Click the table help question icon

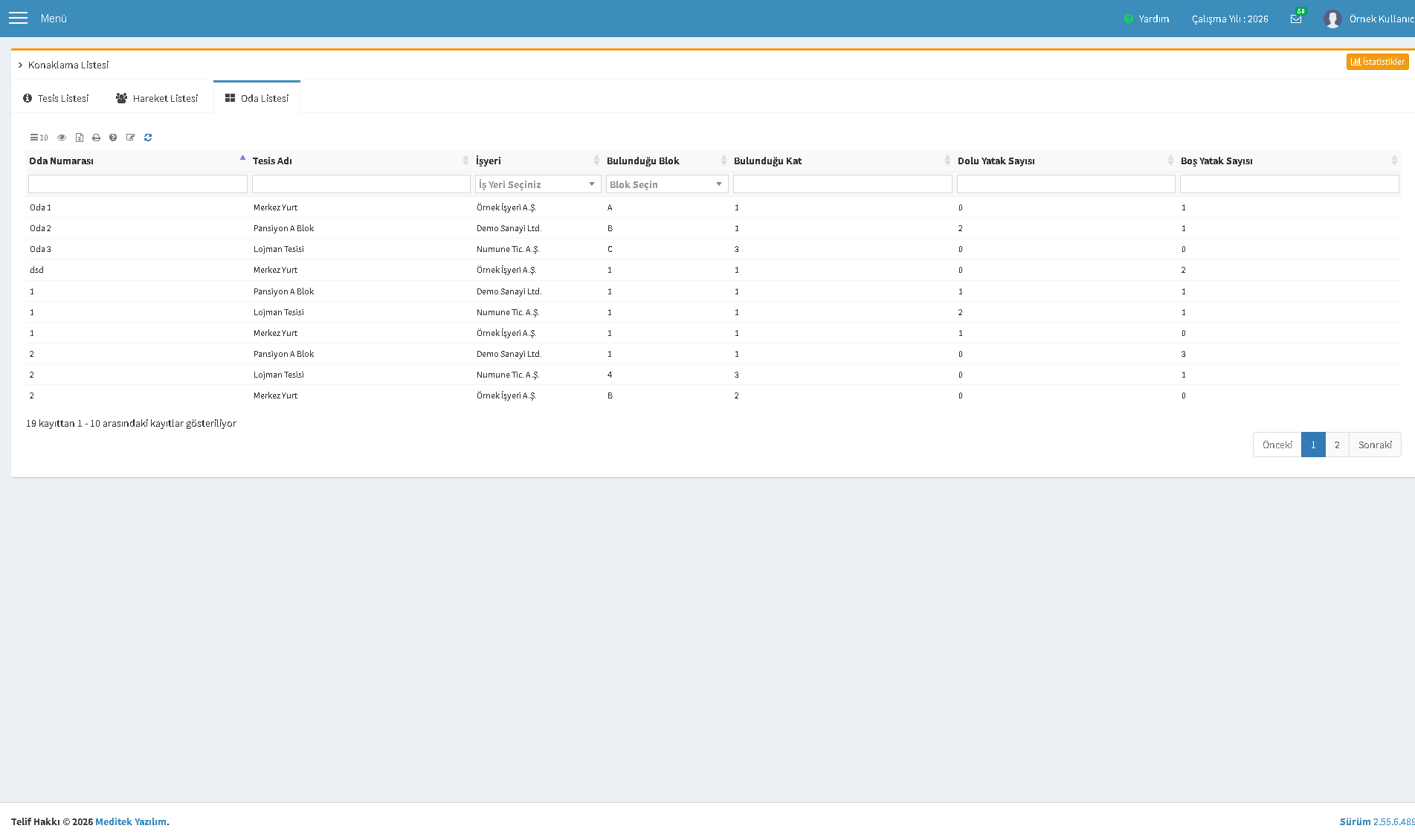coord(113,138)
